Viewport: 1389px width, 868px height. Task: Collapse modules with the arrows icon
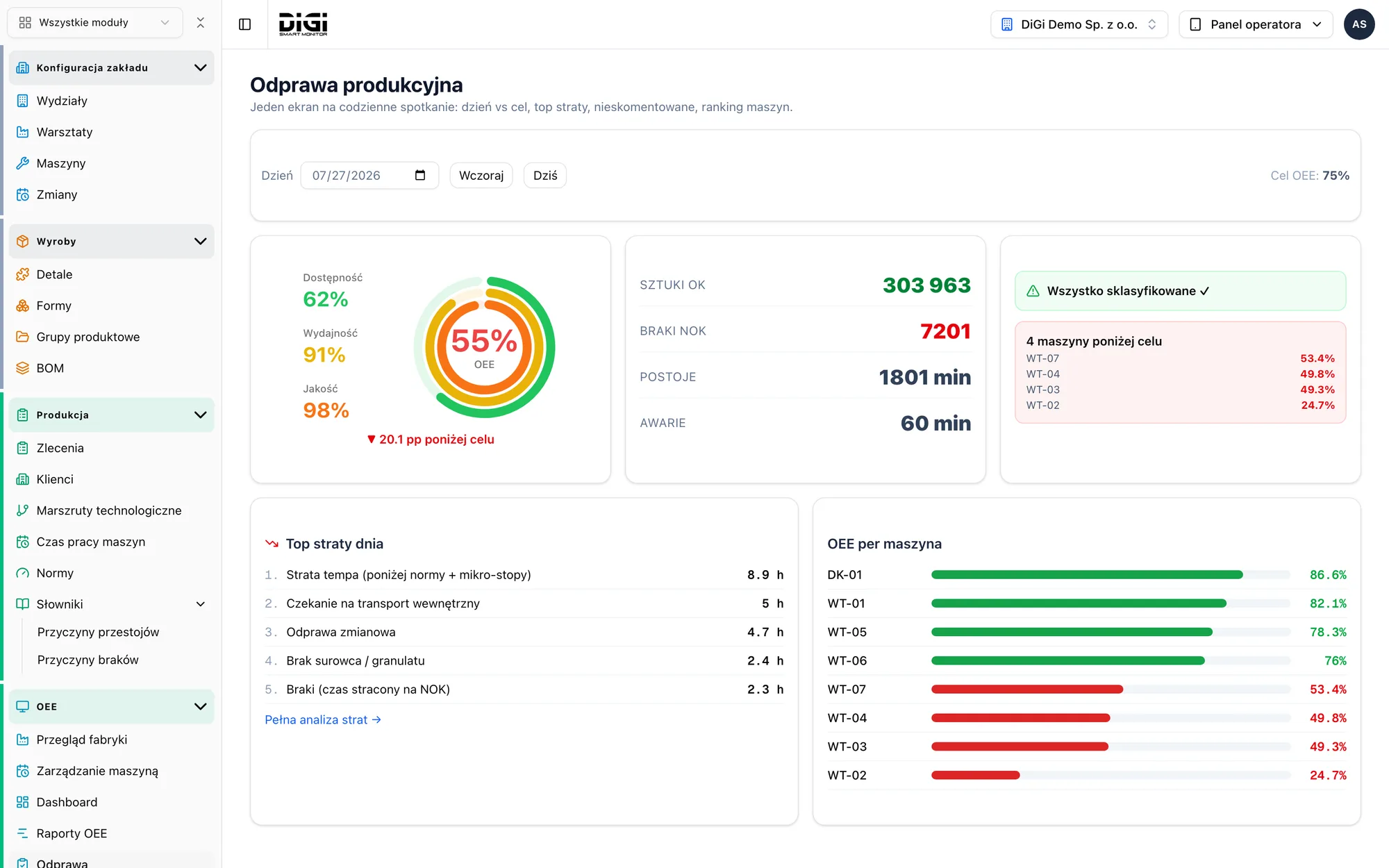tap(201, 23)
